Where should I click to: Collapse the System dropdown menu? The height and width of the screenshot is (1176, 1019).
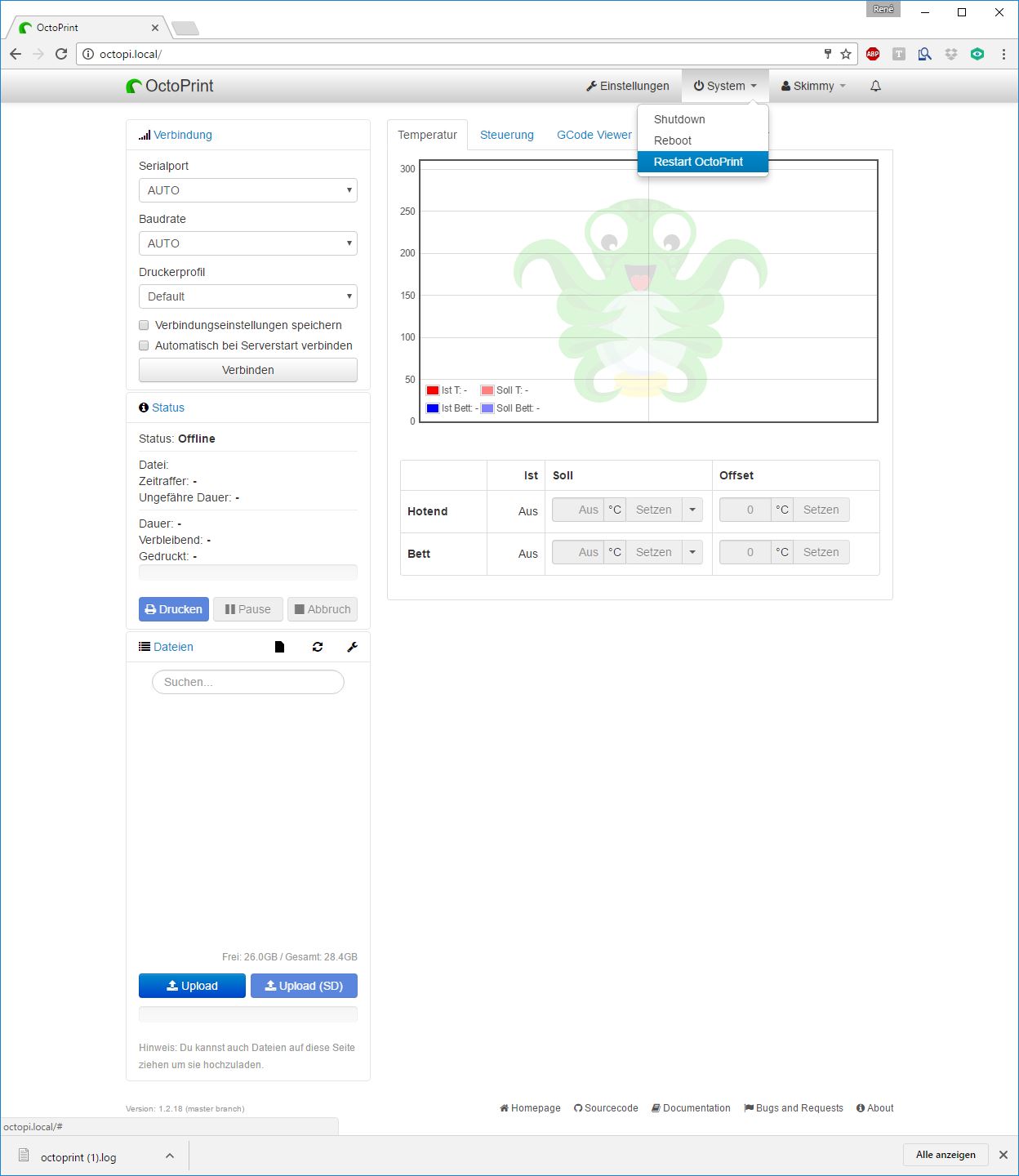pyautogui.click(x=725, y=86)
